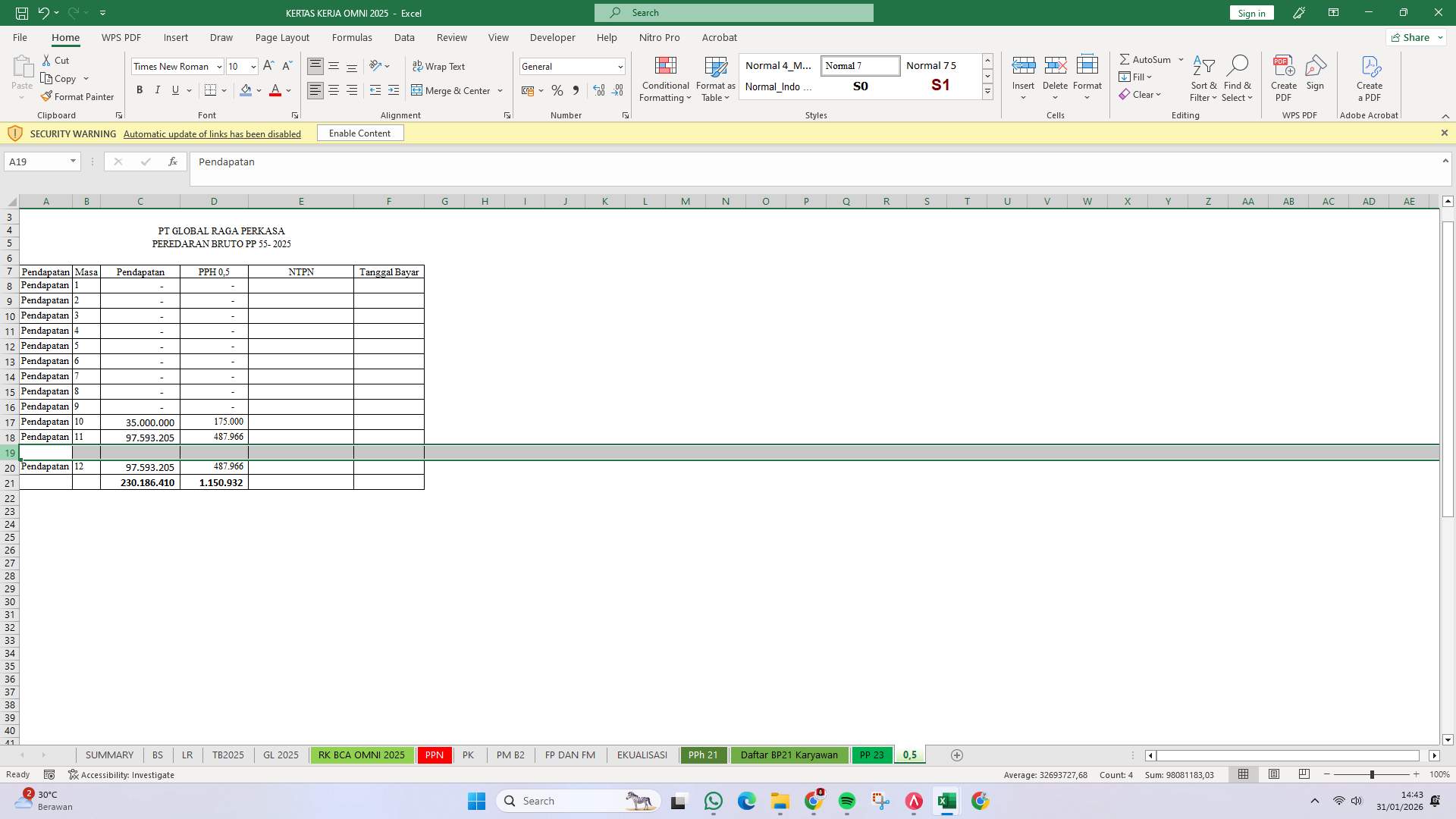Toggle italic formatting
Viewport: 1456px width, 819px height.
(x=157, y=89)
